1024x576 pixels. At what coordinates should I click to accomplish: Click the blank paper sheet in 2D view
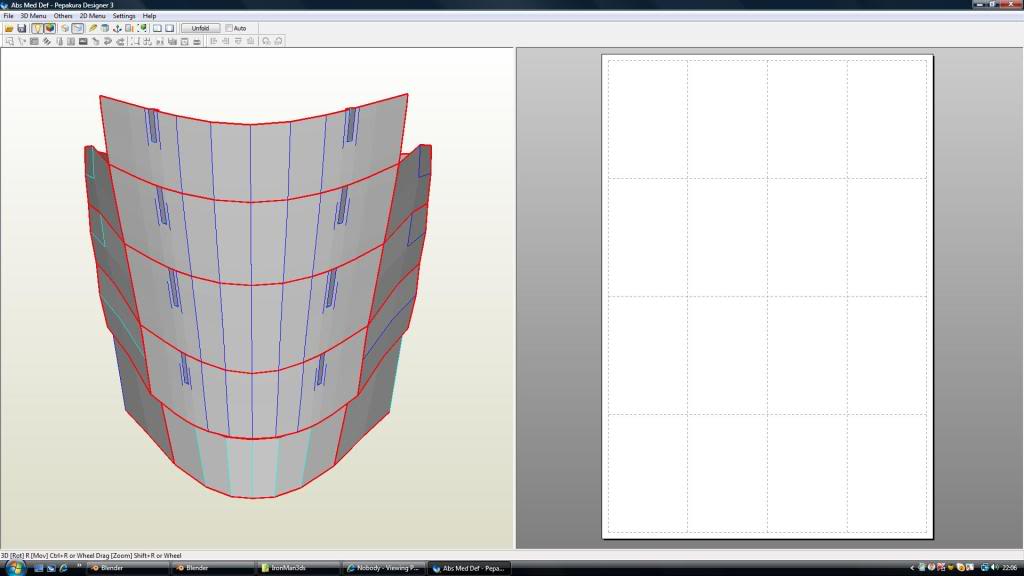767,296
